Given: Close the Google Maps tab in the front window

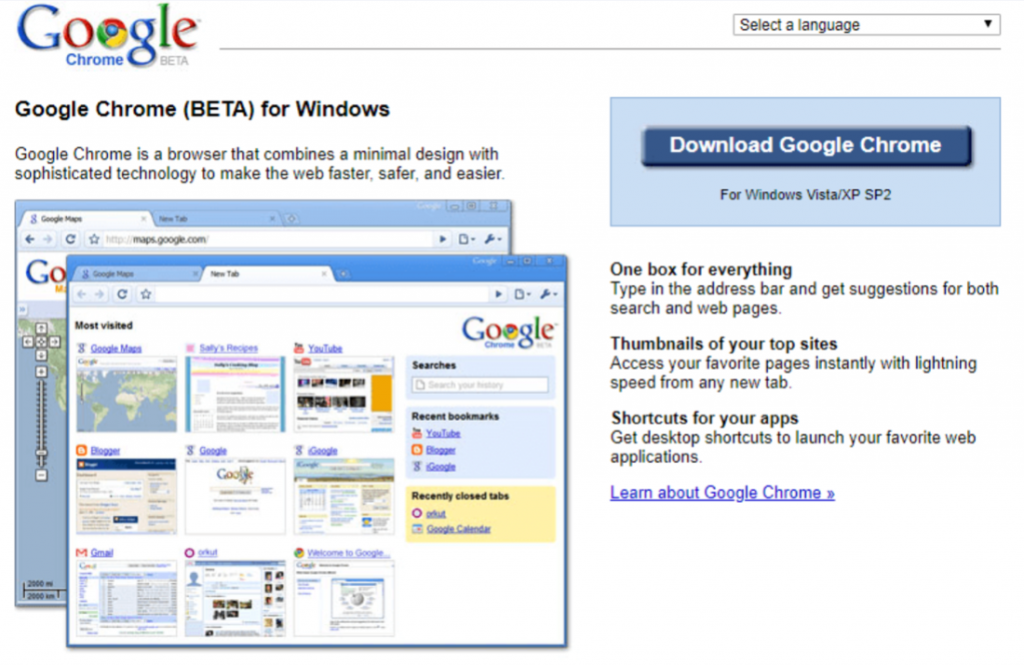Looking at the screenshot, I should point(195,274).
